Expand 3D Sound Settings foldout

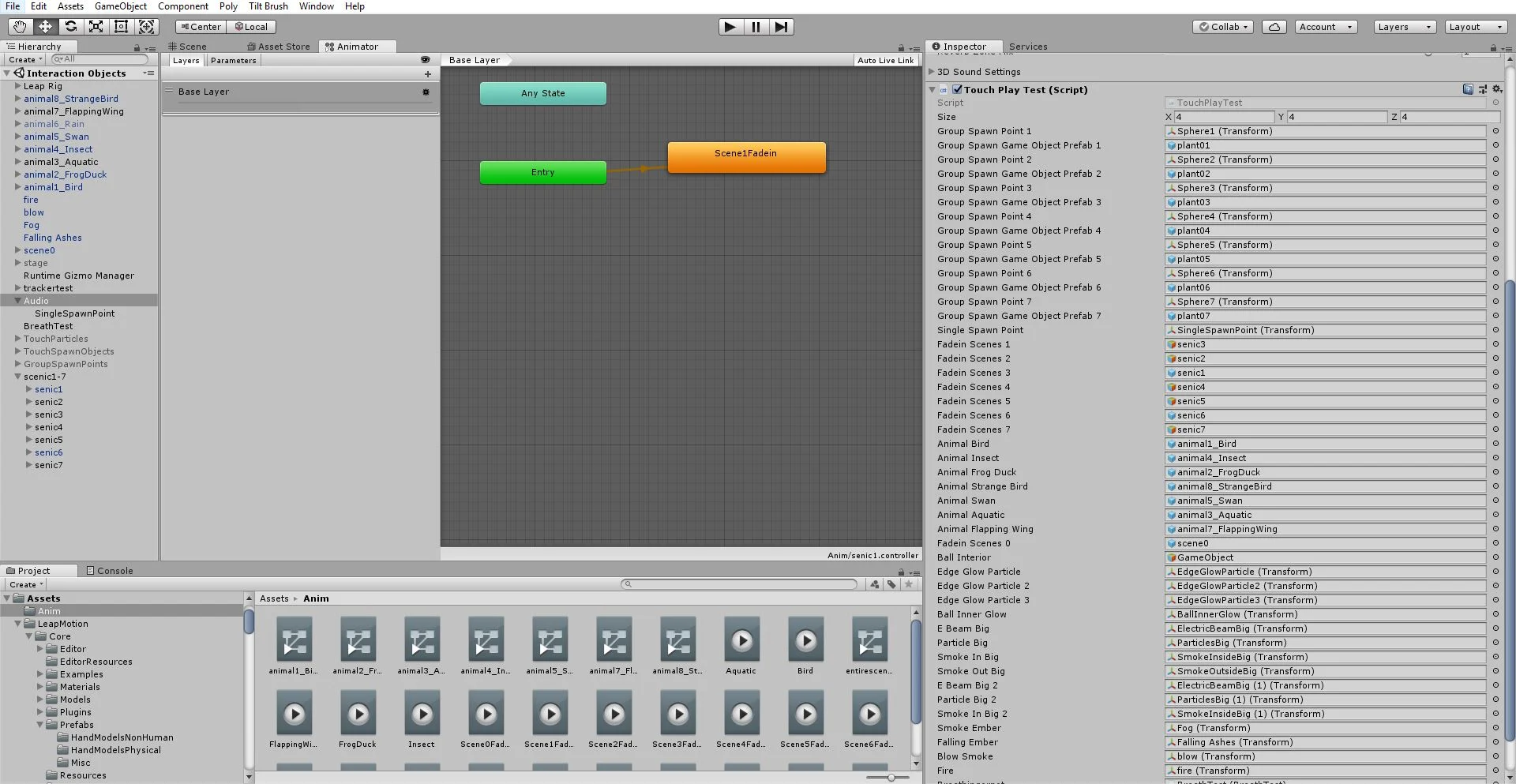pyautogui.click(x=932, y=72)
